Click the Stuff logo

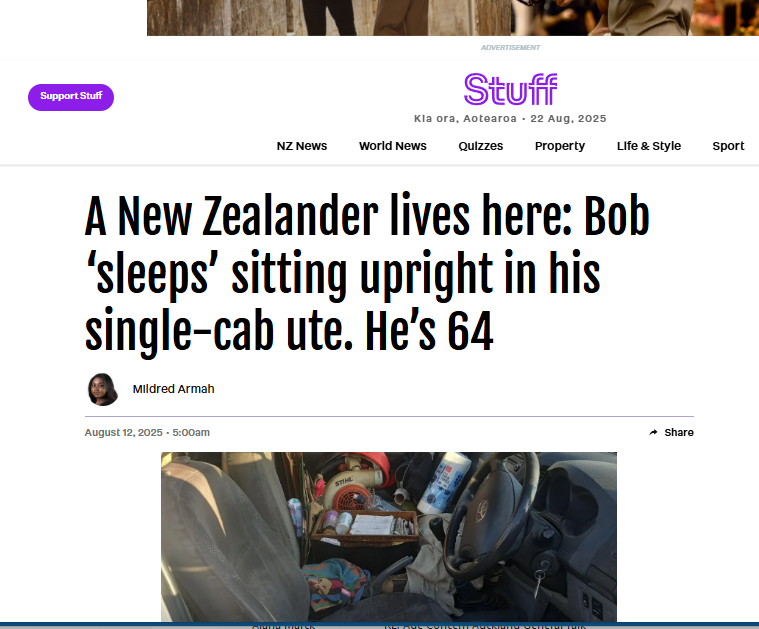click(510, 89)
